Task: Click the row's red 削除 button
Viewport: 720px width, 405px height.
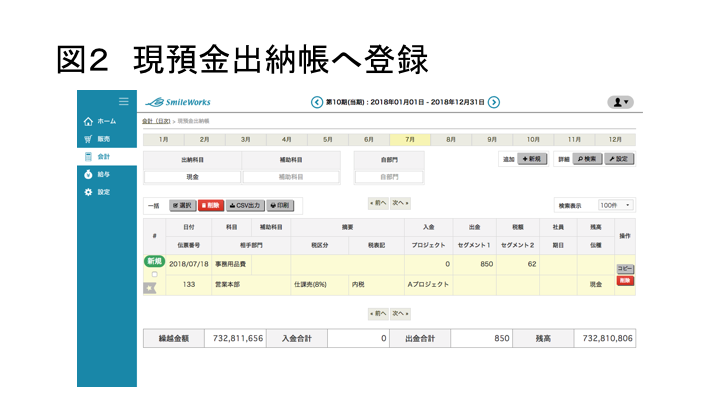Action: coord(625,281)
